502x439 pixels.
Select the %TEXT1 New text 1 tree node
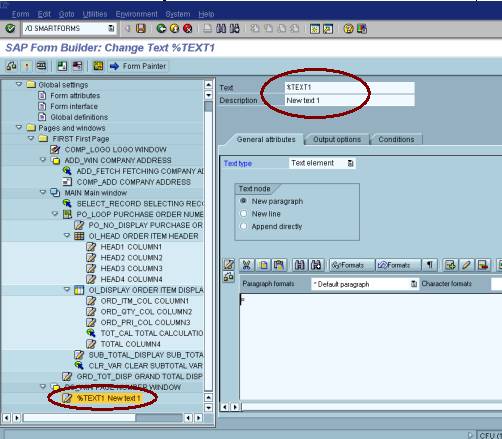click(108, 398)
